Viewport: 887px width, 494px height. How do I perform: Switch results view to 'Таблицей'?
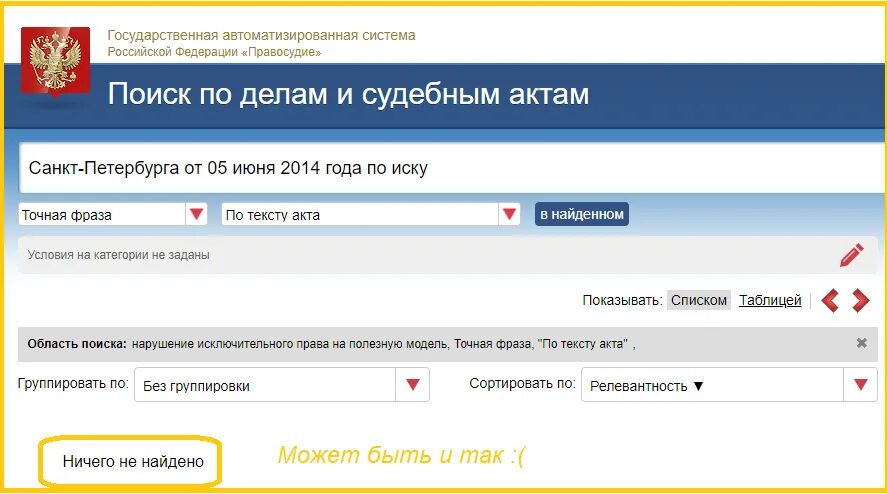pyautogui.click(x=770, y=300)
